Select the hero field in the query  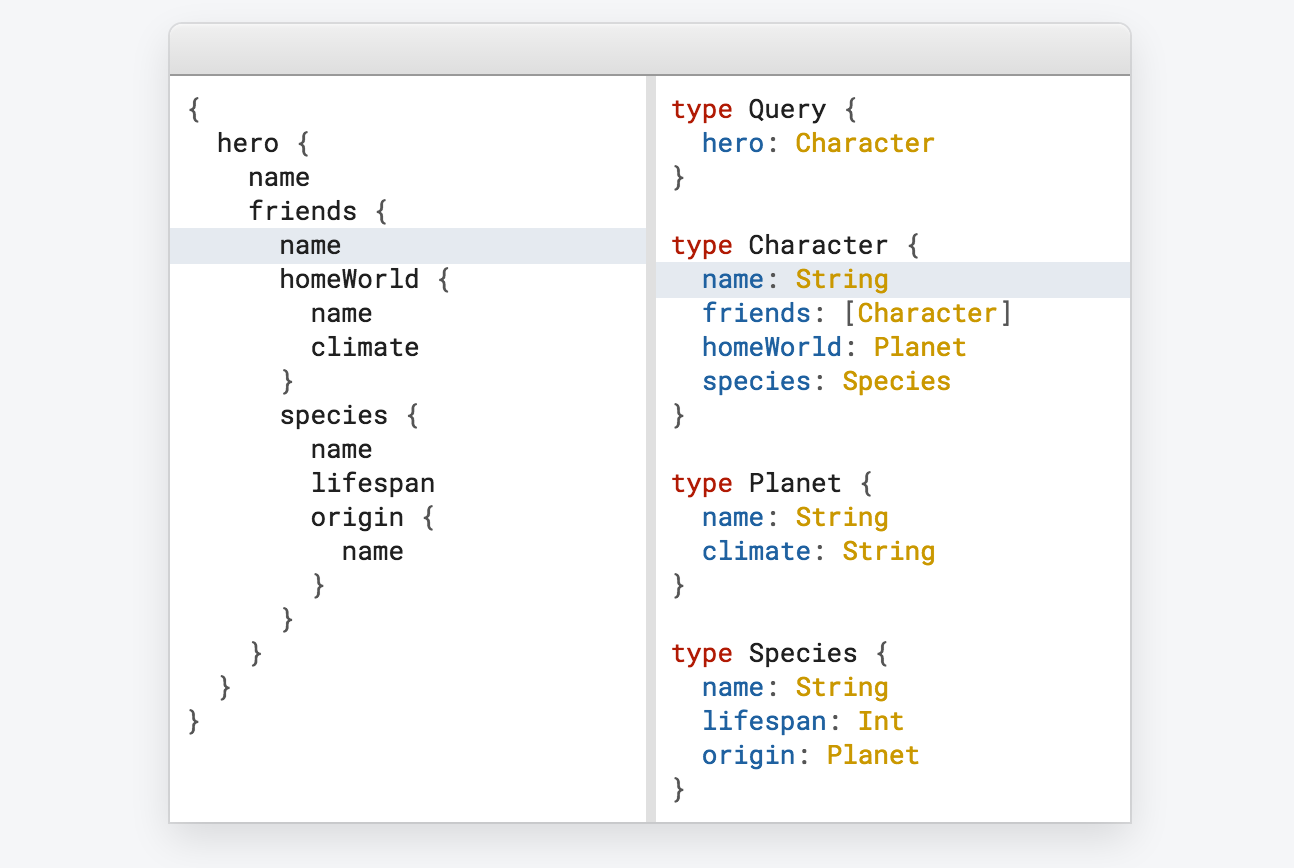click(x=248, y=143)
